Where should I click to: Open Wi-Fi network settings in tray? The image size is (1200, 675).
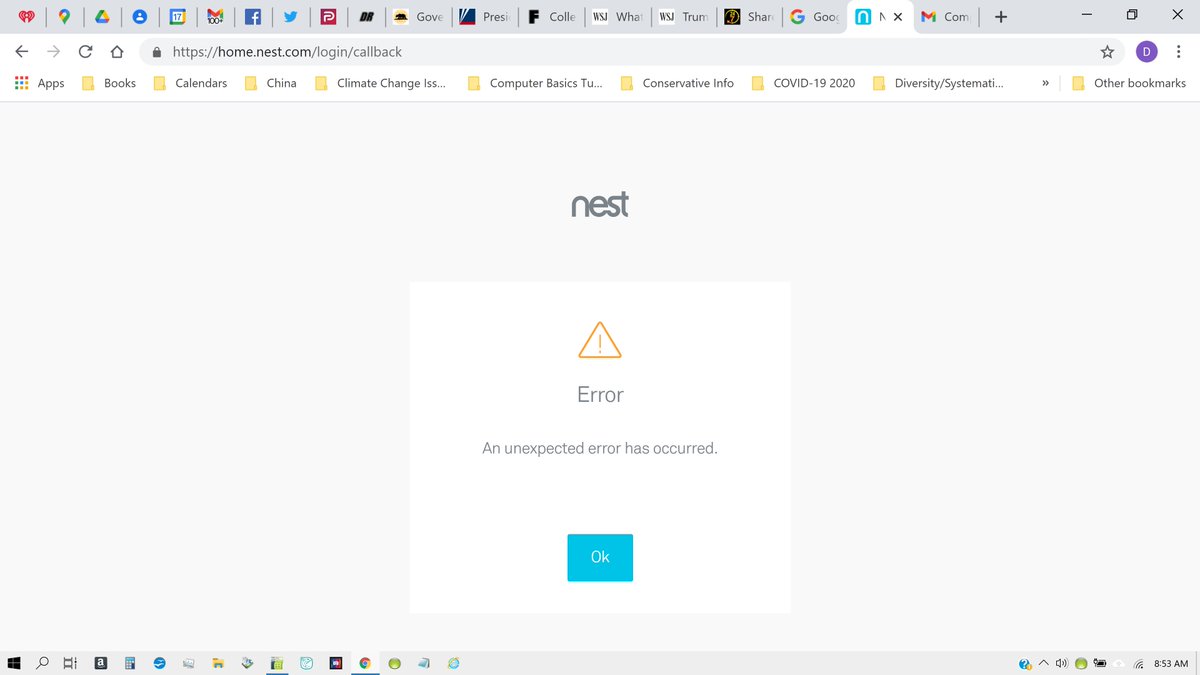1138,662
